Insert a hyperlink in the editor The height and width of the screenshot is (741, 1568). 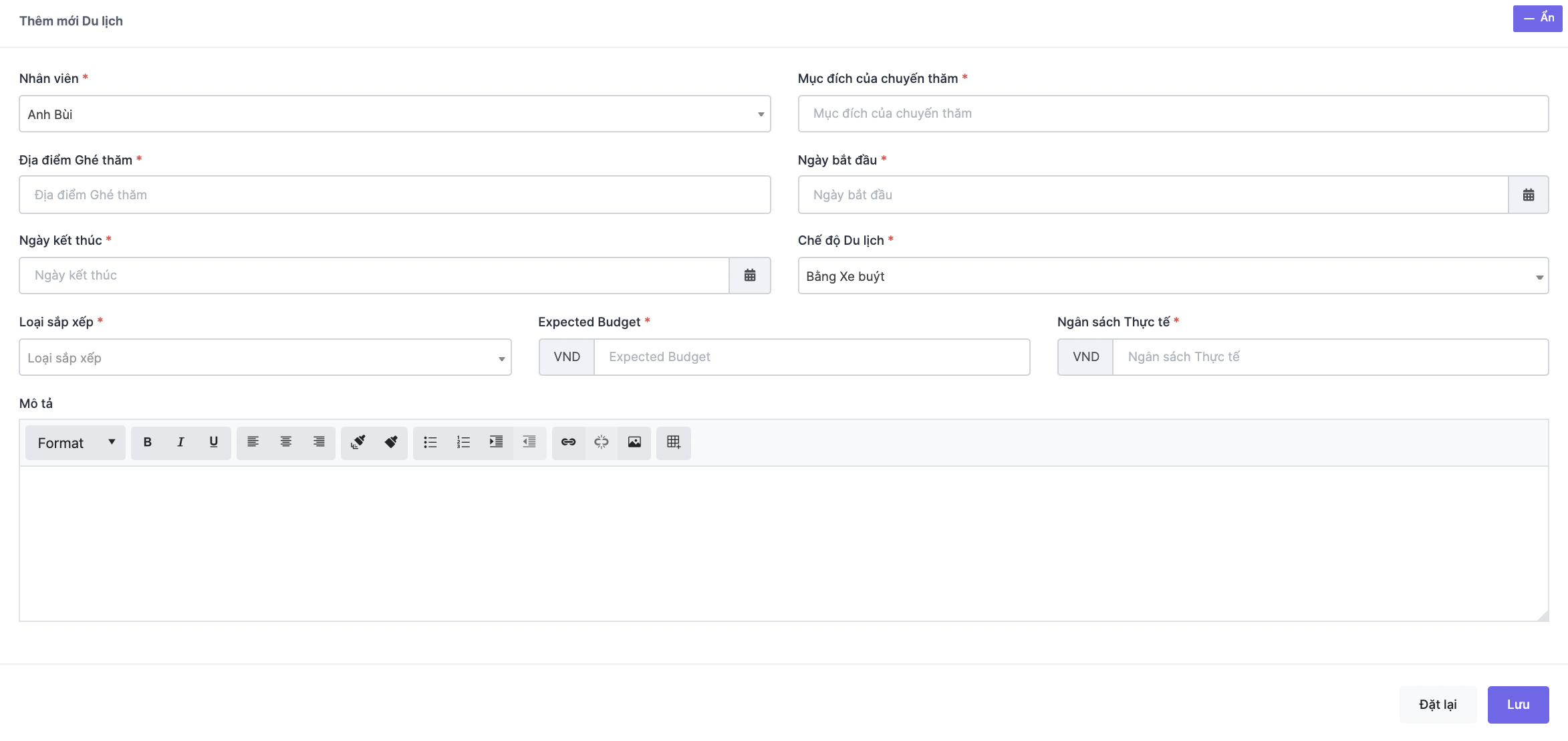point(569,442)
